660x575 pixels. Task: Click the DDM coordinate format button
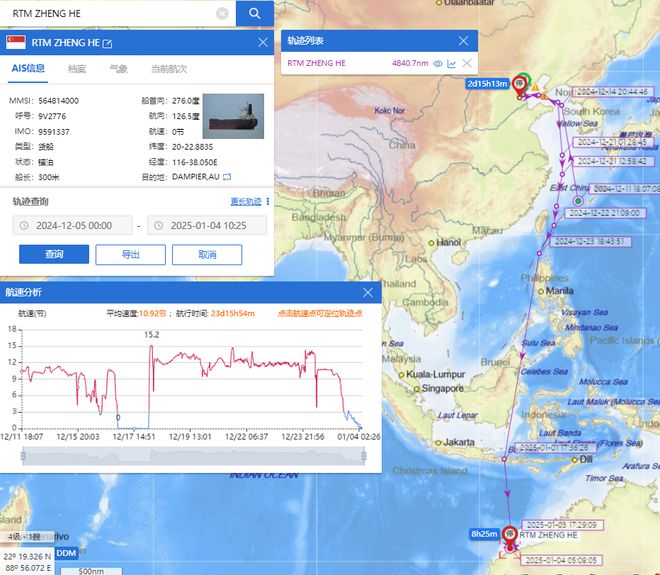[66, 553]
